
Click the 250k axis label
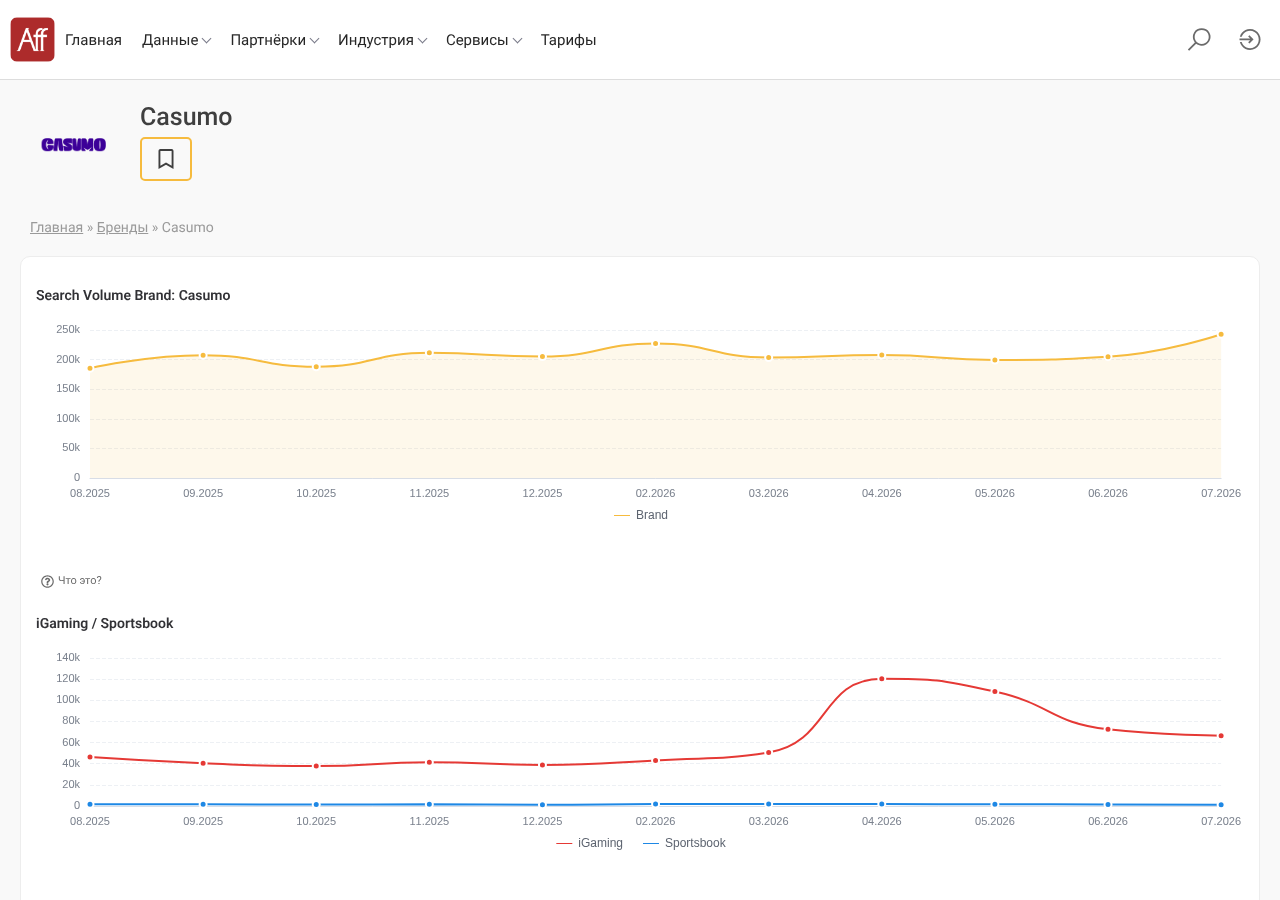tap(68, 330)
